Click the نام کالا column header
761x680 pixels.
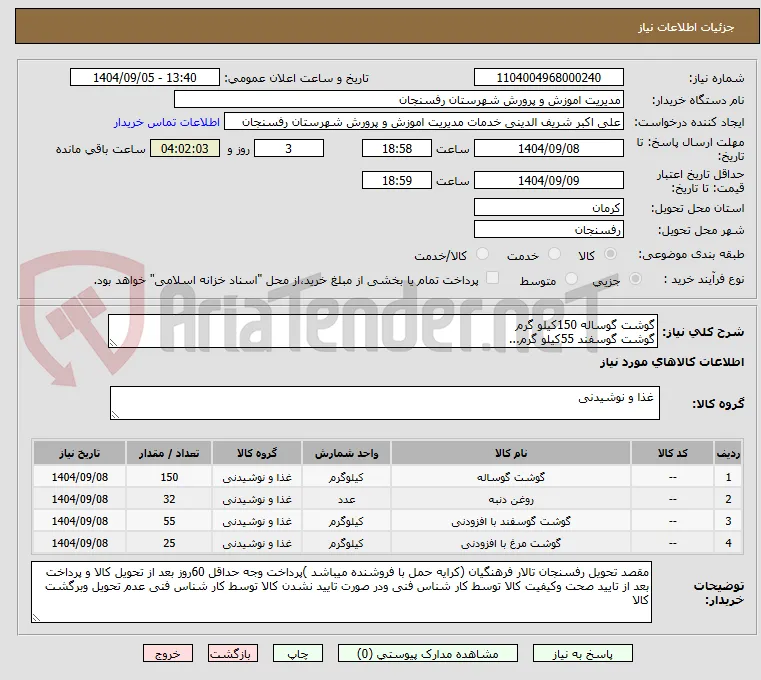[x=511, y=453]
